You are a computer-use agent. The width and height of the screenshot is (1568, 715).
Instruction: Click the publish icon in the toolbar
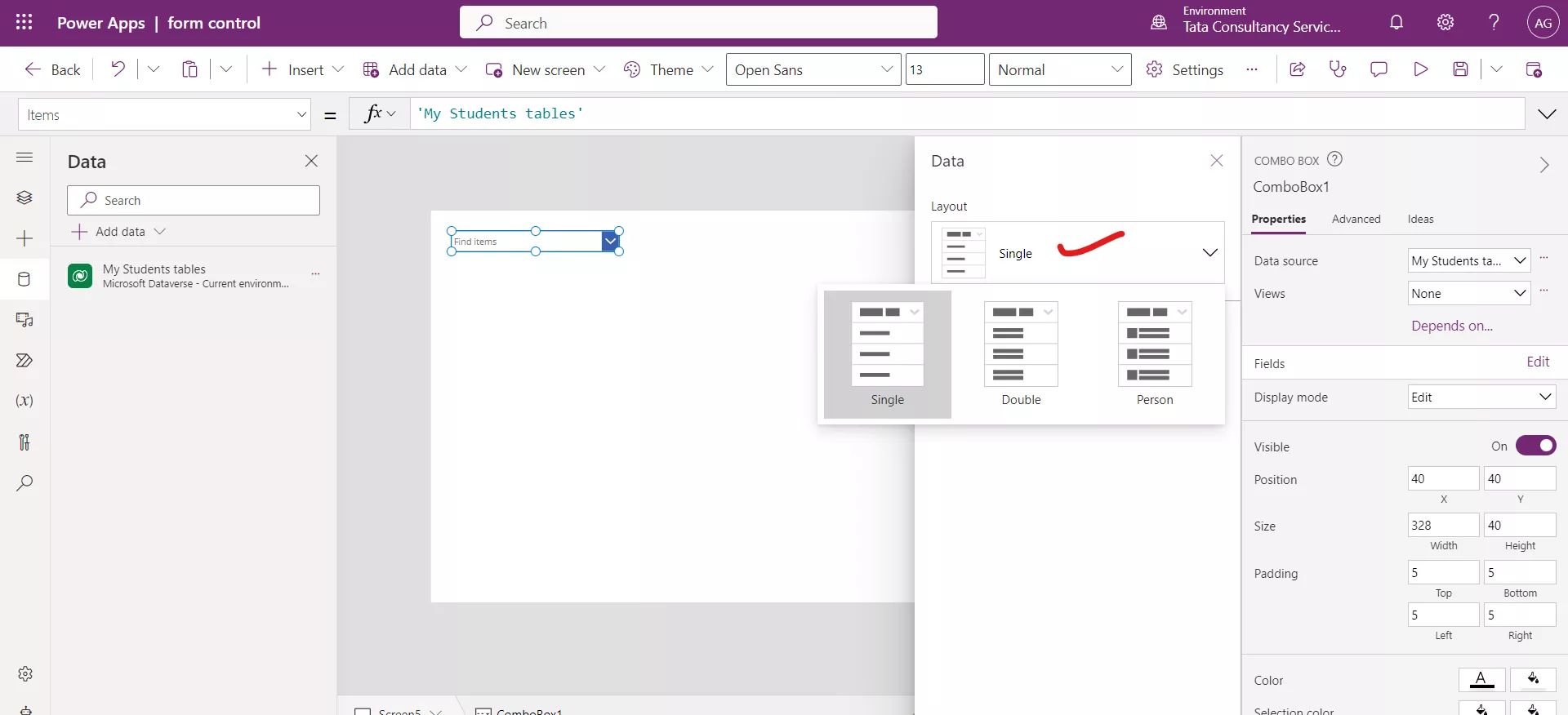[1534, 69]
